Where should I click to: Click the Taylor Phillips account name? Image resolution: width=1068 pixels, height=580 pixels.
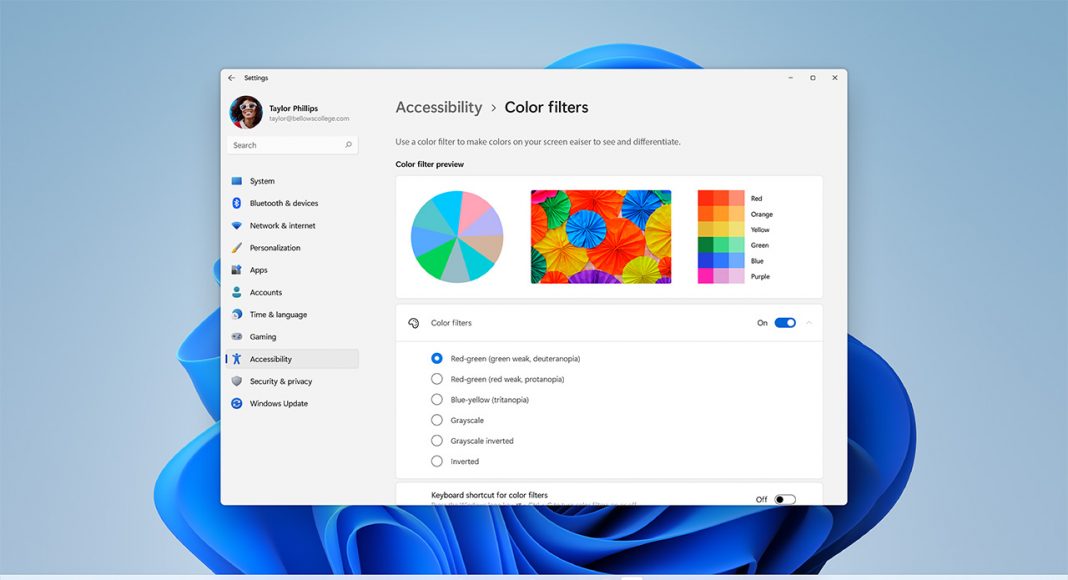(x=293, y=108)
